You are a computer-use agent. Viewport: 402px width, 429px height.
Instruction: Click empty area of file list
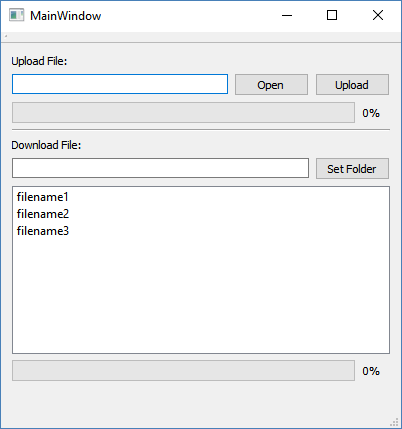click(201, 293)
